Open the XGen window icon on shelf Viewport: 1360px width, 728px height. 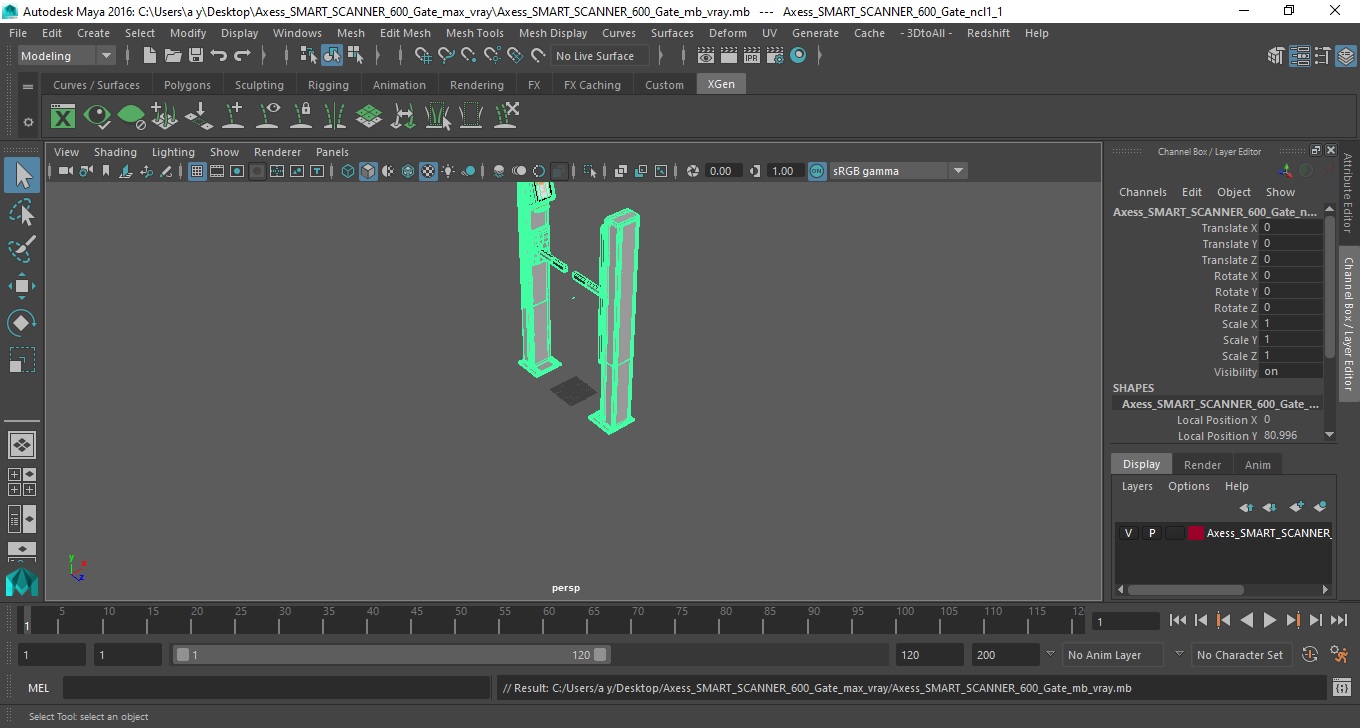[x=63, y=117]
